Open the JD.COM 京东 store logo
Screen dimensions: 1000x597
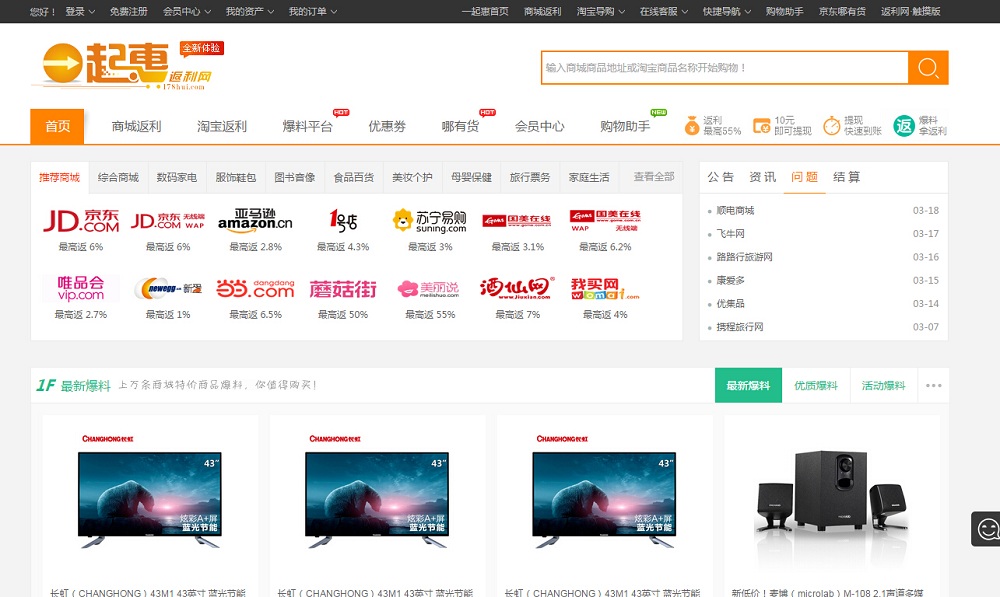point(81,221)
